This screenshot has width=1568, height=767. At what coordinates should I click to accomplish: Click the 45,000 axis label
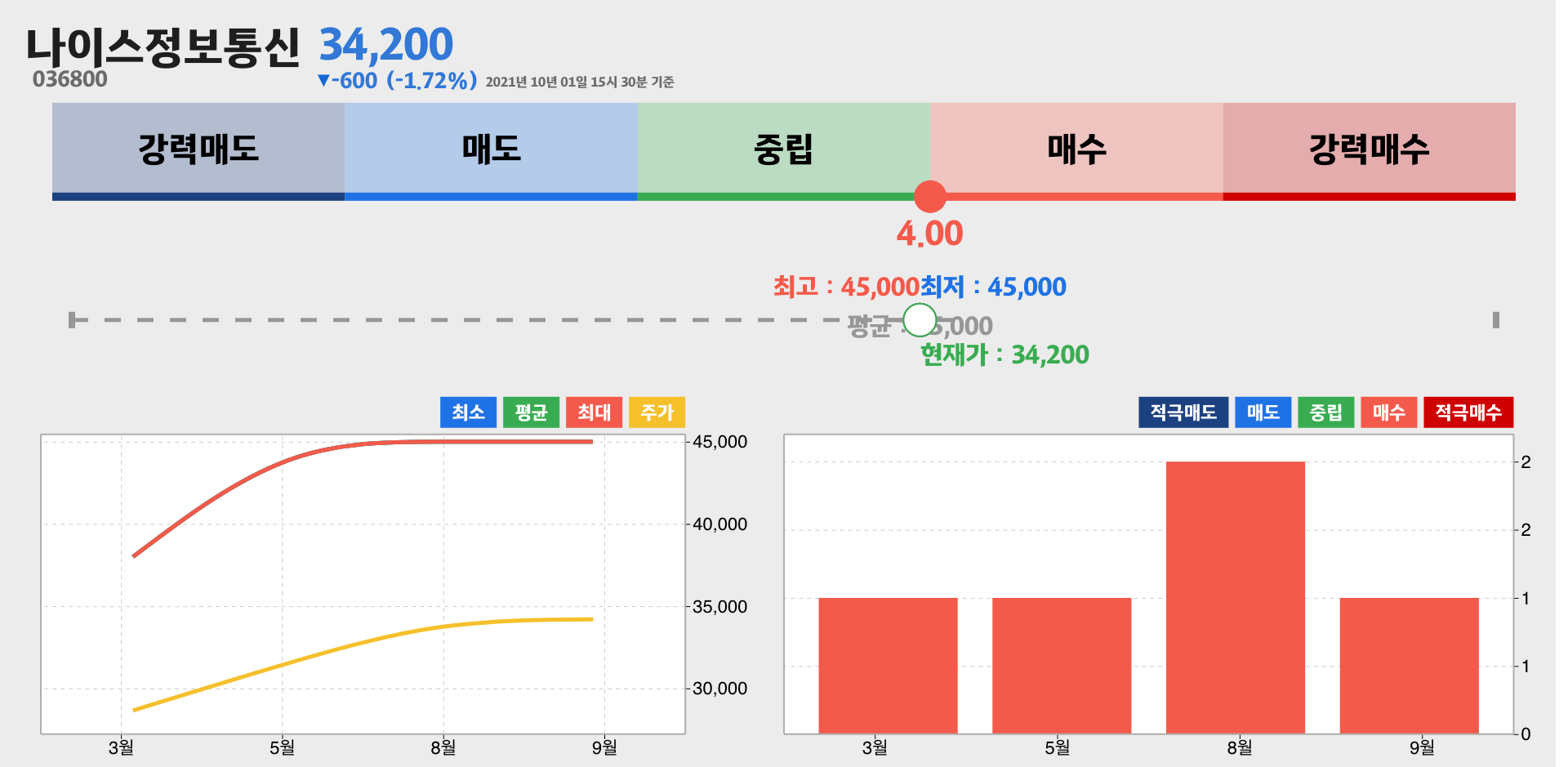pos(719,442)
